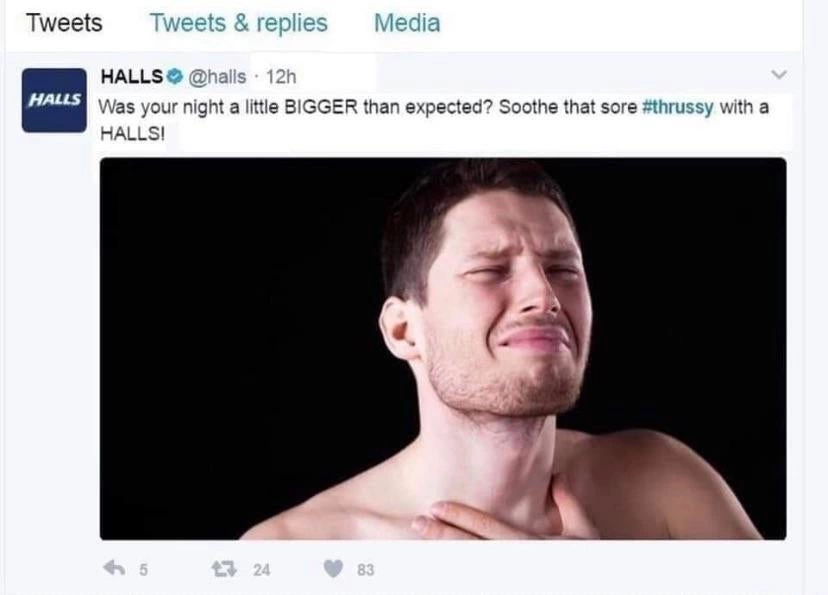
Task: Open the 12h timestamp link
Action: [x=281, y=77]
